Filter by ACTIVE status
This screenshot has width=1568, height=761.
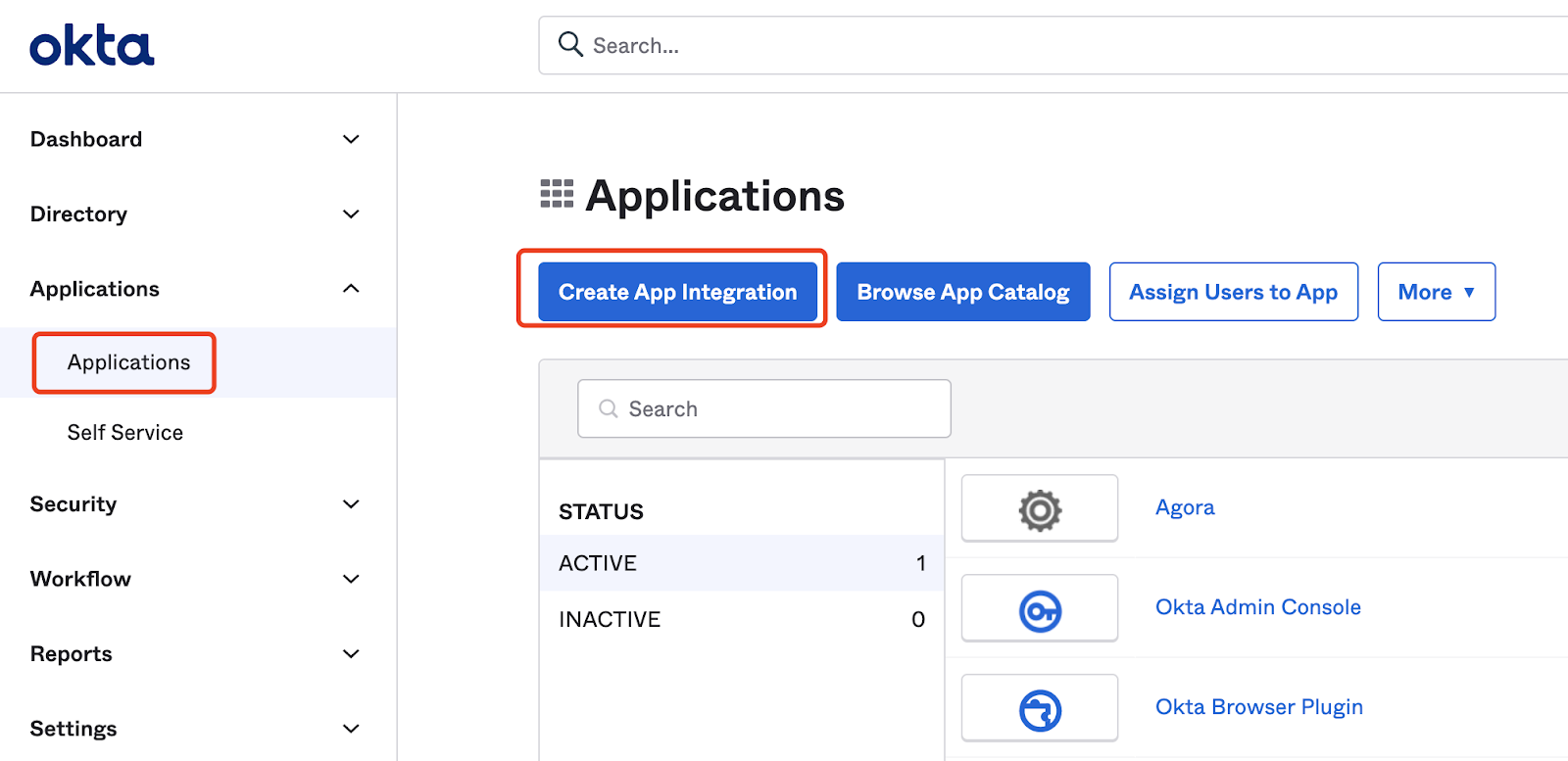[x=742, y=563]
